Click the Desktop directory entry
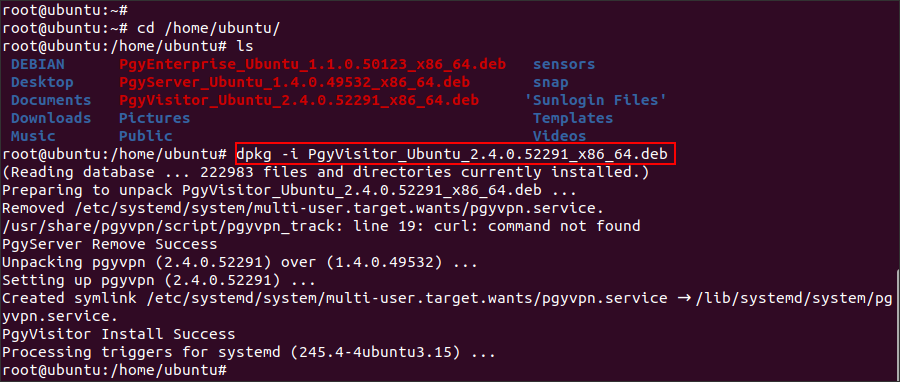This screenshot has height=382, width=900. click(x=42, y=82)
